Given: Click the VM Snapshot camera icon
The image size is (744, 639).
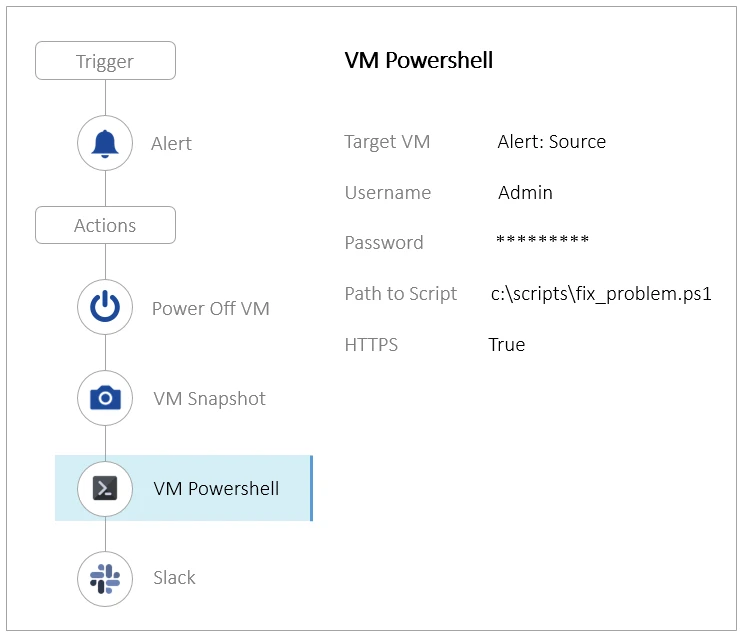Looking at the screenshot, I should pyautogui.click(x=105, y=398).
